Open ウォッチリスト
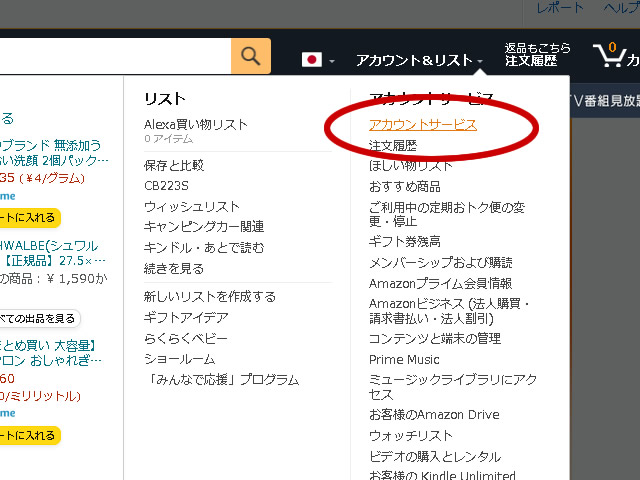Viewport: 640px width, 480px height. click(x=411, y=436)
